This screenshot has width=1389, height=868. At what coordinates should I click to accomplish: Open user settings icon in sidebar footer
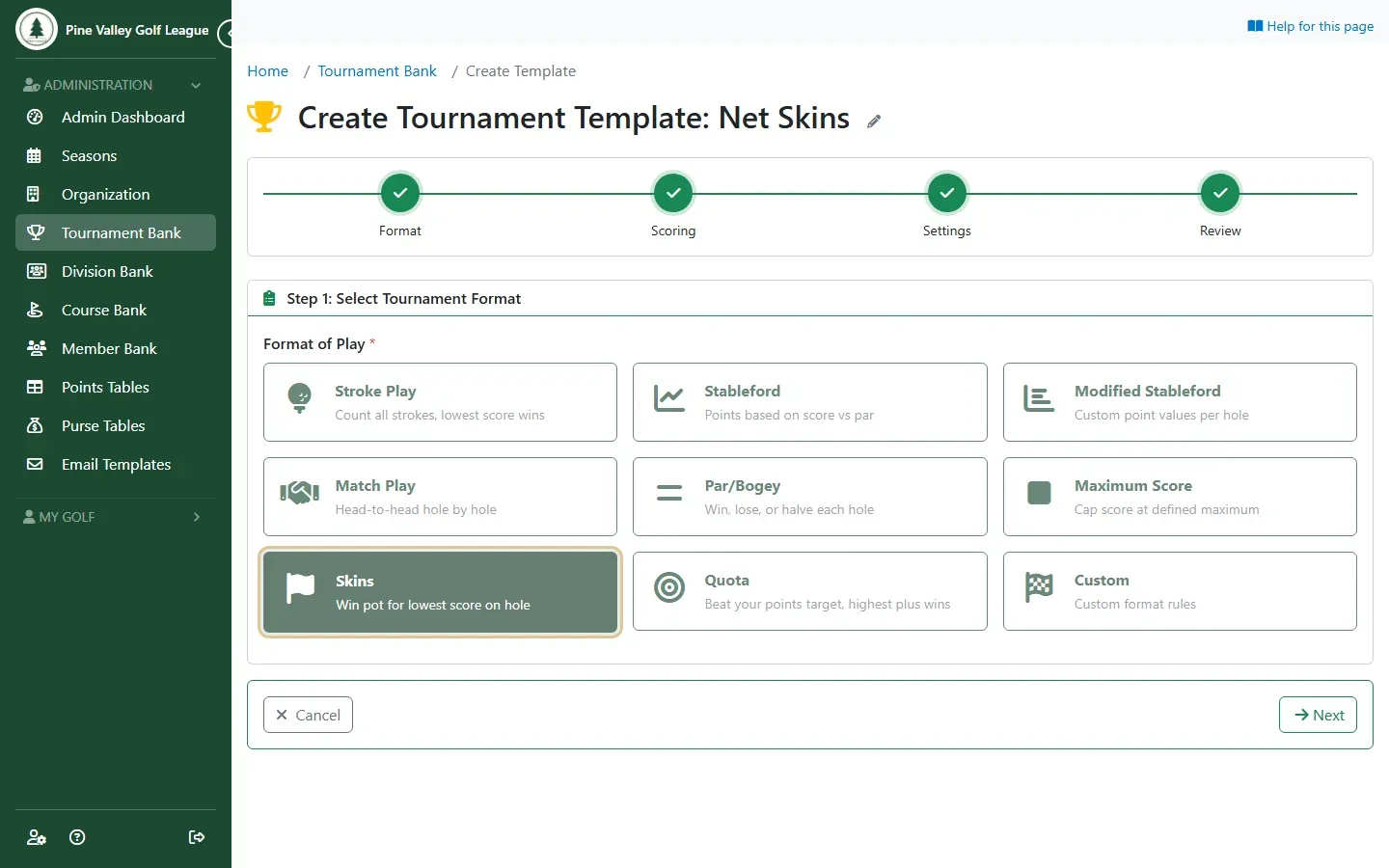click(x=37, y=837)
